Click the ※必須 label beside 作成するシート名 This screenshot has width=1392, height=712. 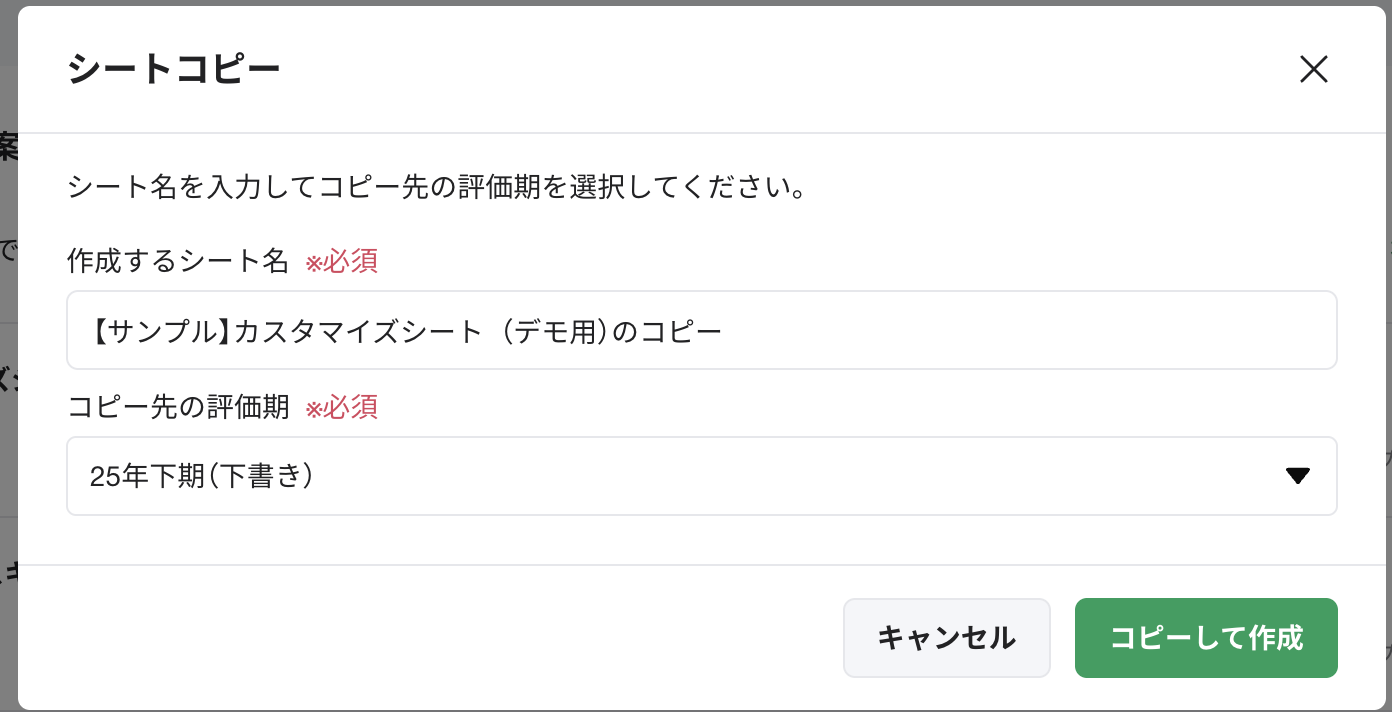point(341,261)
